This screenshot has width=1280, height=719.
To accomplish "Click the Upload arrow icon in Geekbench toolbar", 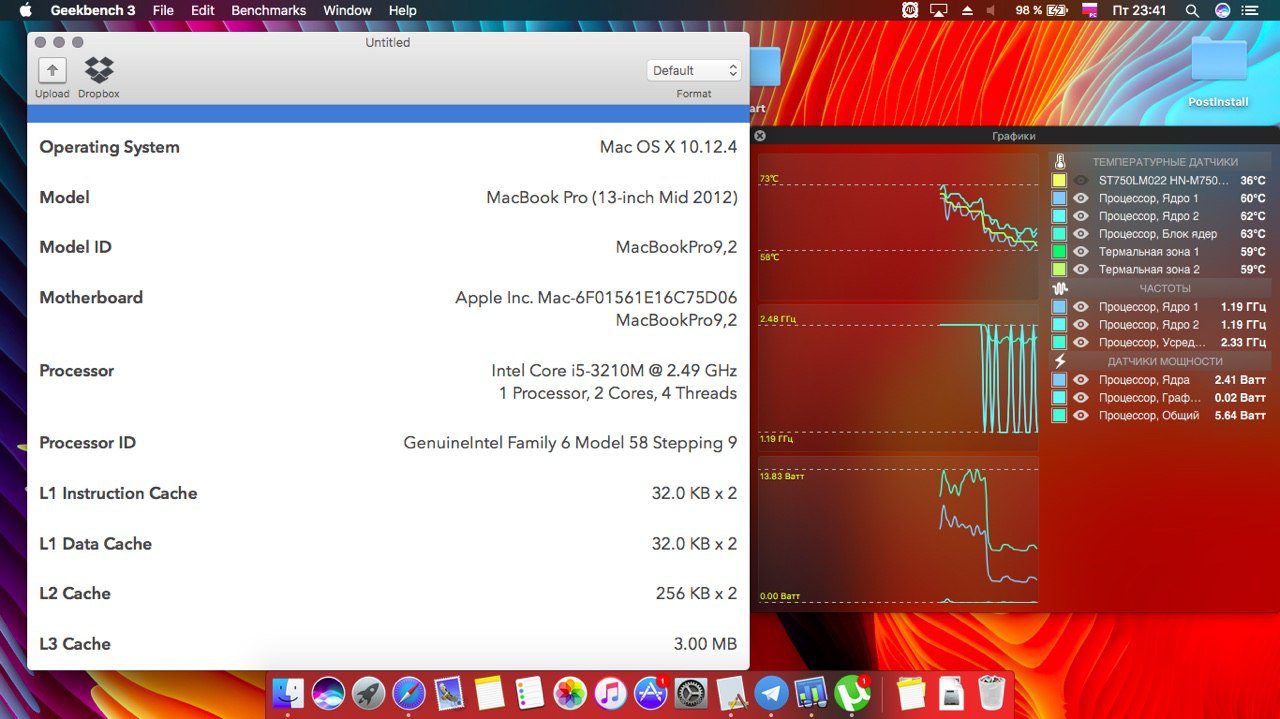I will (x=52, y=70).
